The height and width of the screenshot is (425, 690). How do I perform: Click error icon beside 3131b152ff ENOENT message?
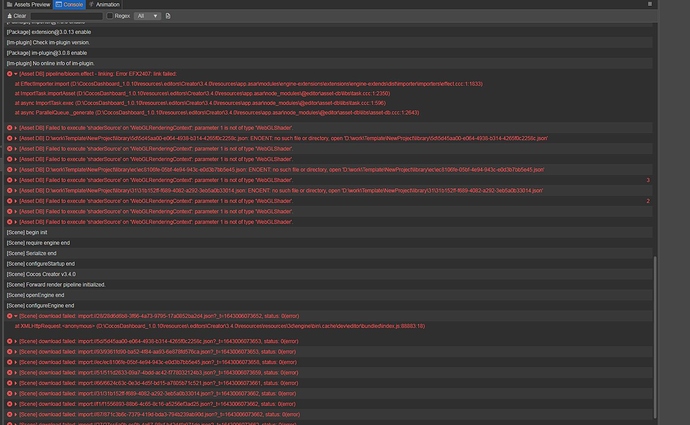point(9,190)
